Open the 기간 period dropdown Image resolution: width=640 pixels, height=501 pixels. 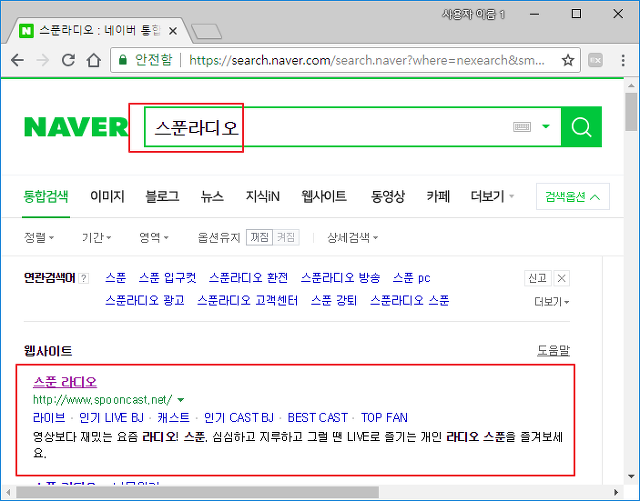[x=96, y=237]
